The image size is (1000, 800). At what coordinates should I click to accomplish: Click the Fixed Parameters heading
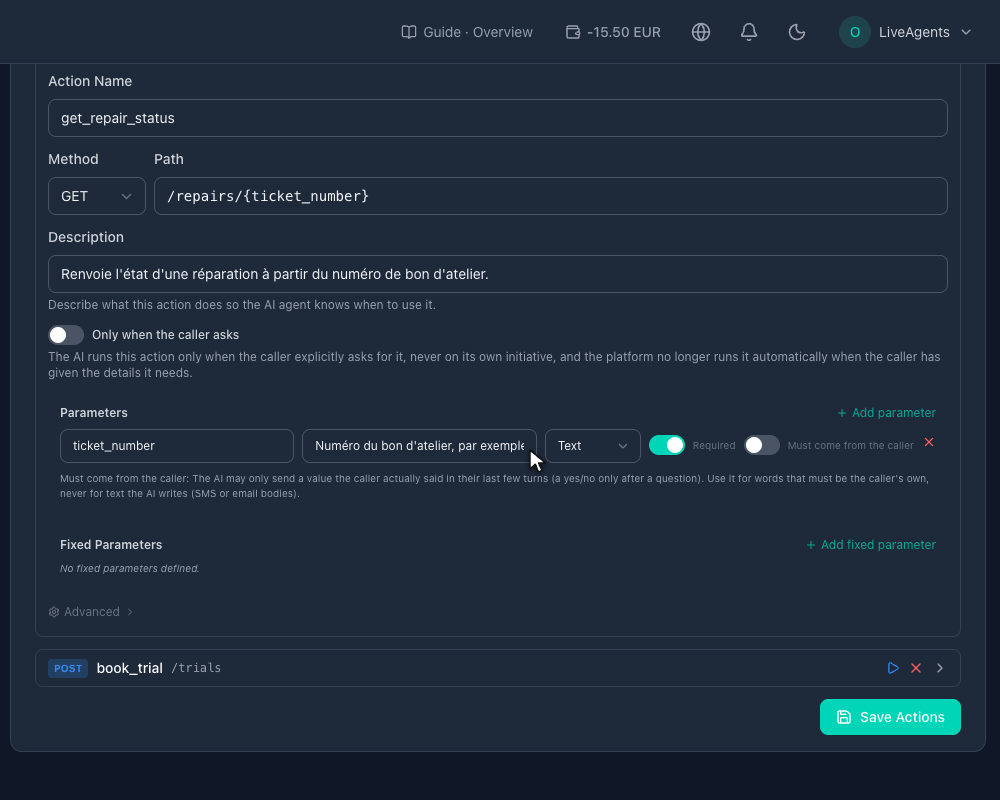click(x=111, y=545)
